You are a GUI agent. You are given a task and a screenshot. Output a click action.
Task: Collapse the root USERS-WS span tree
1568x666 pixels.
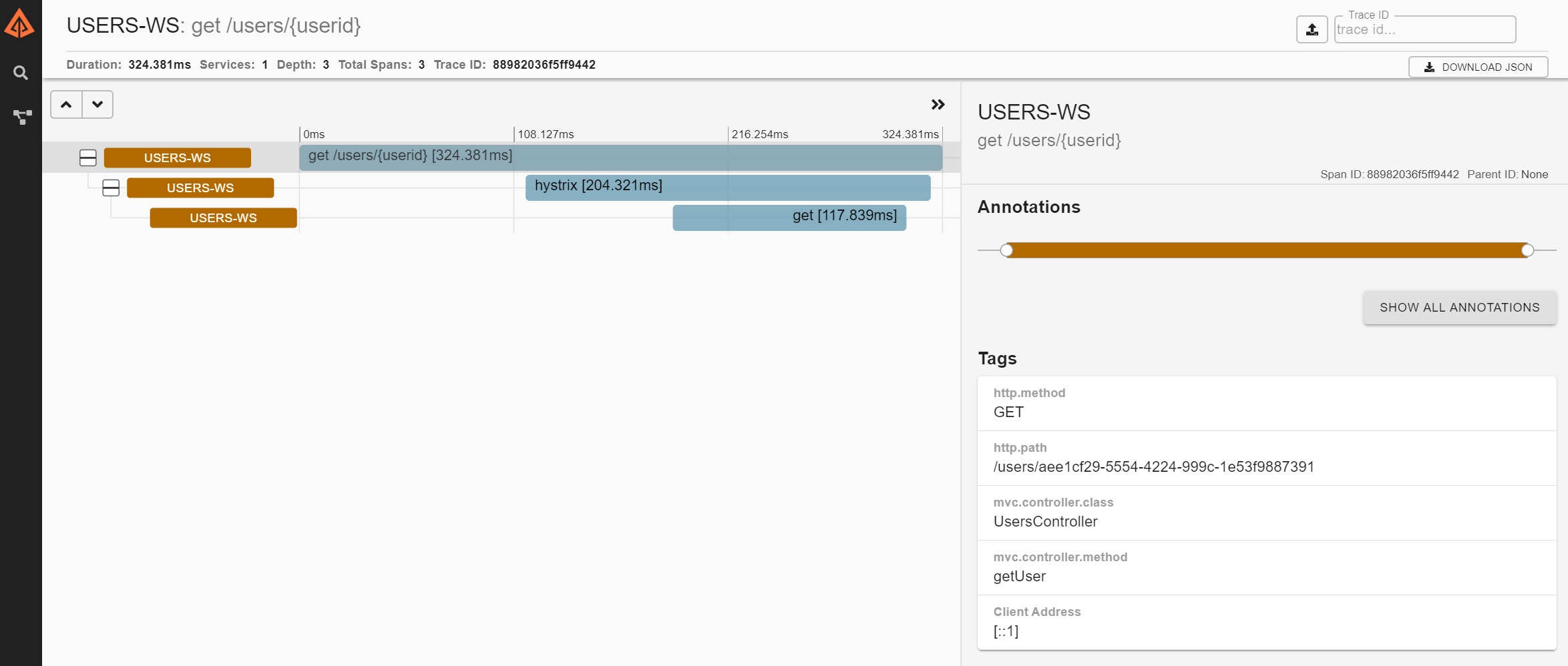pyautogui.click(x=88, y=158)
